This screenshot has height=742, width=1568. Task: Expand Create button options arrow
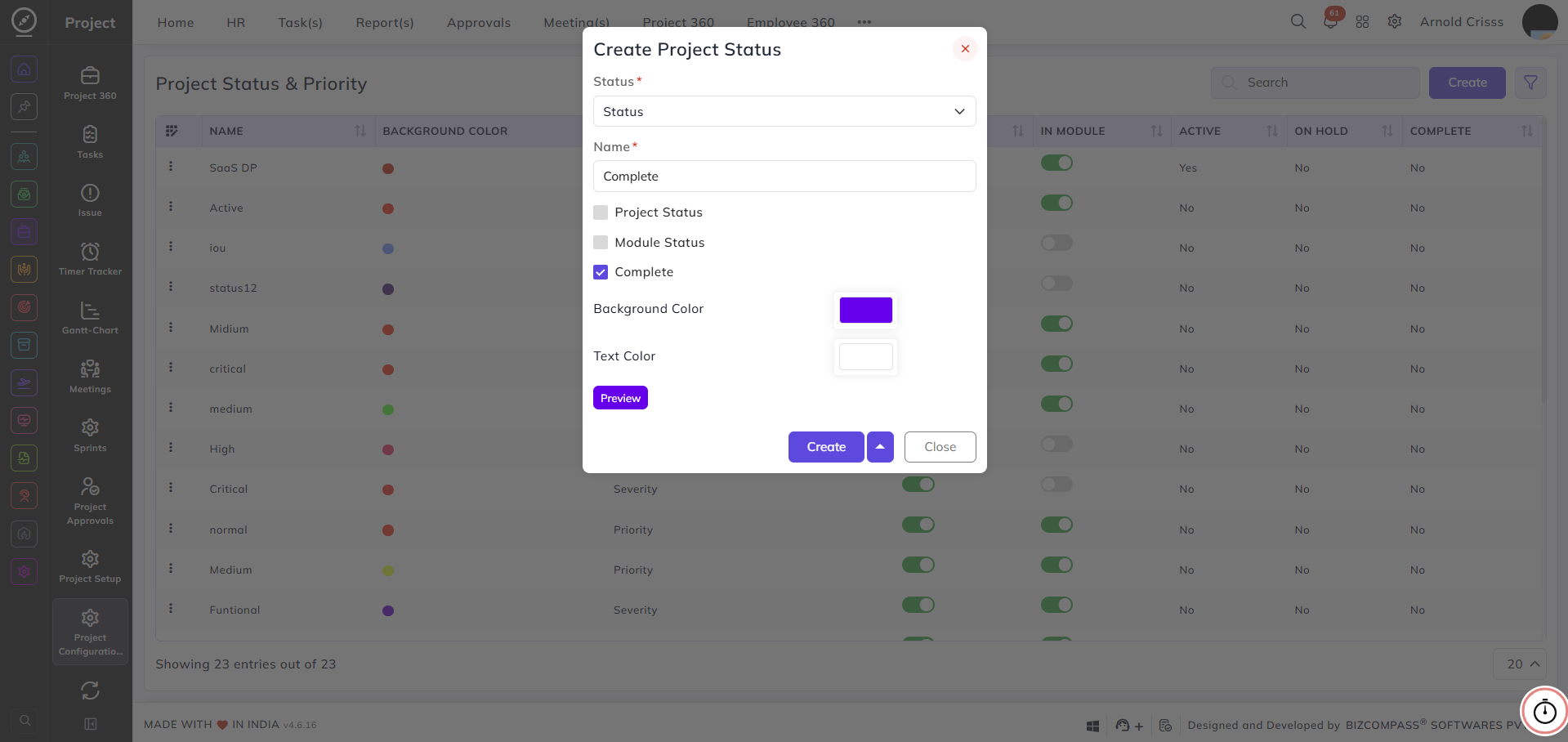(x=880, y=447)
